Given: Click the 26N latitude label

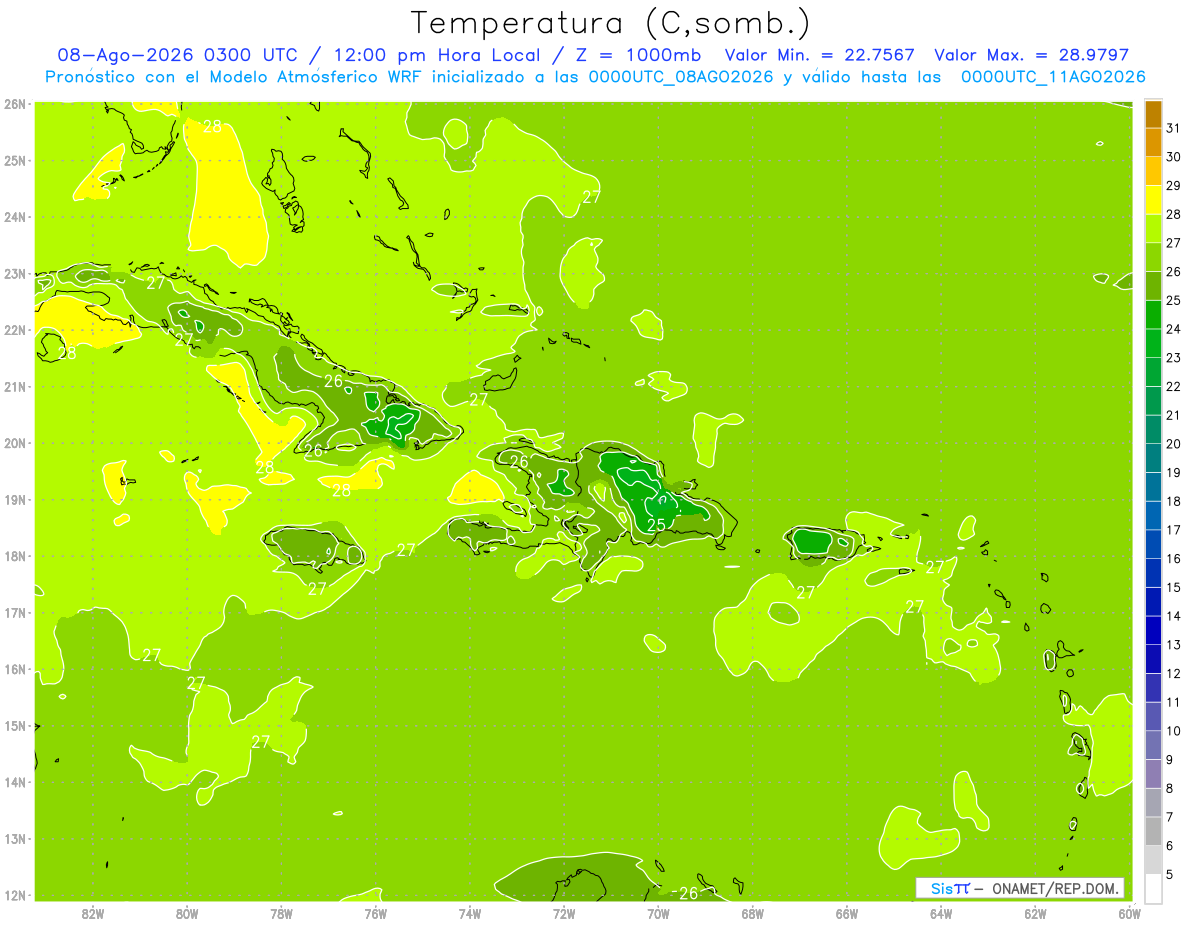Looking at the screenshot, I should coord(15,104).
